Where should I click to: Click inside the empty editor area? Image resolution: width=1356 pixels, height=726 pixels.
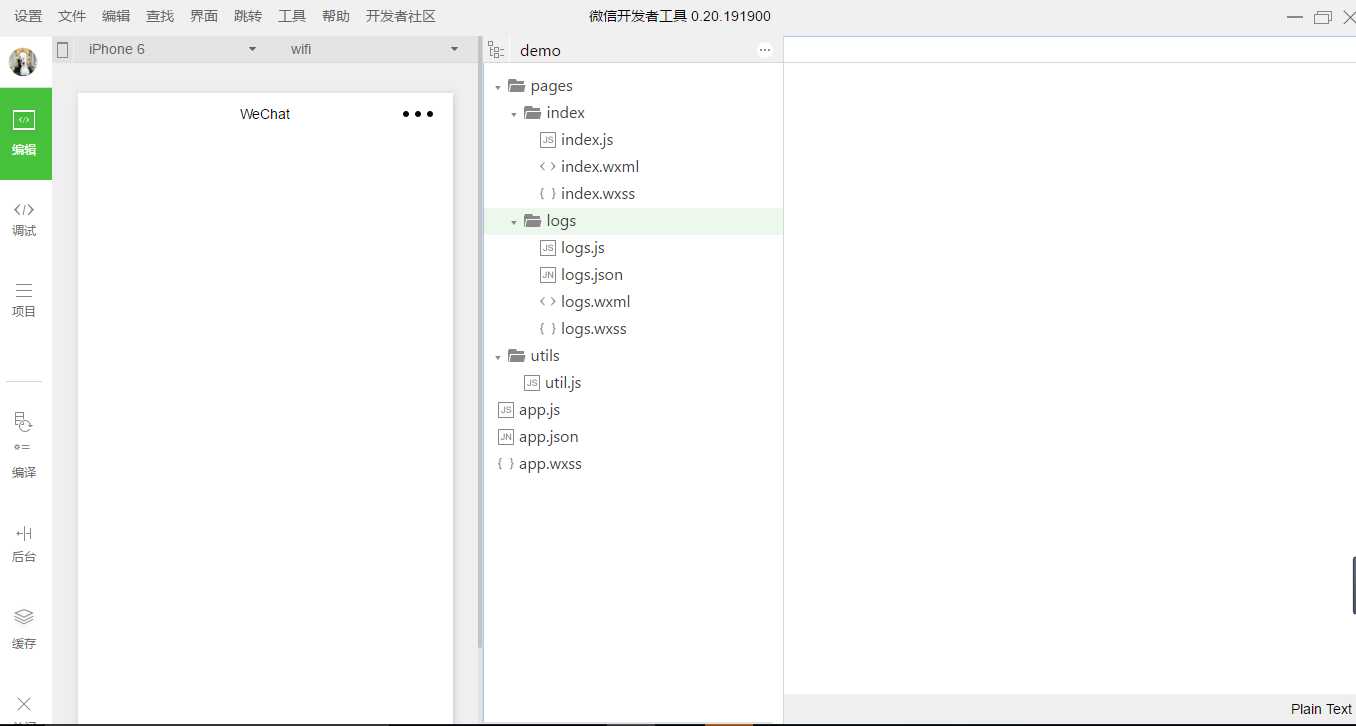[1069, 378]
